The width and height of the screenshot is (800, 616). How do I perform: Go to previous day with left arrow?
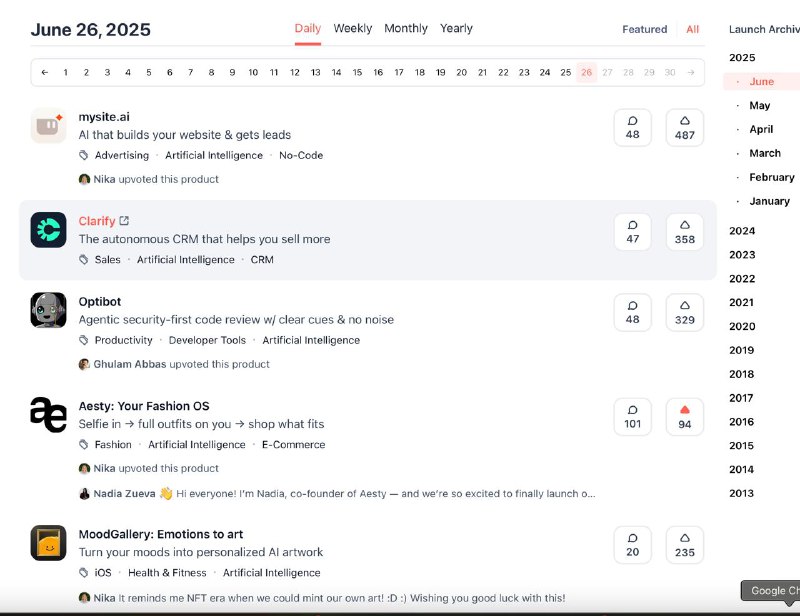coord(45,72)
